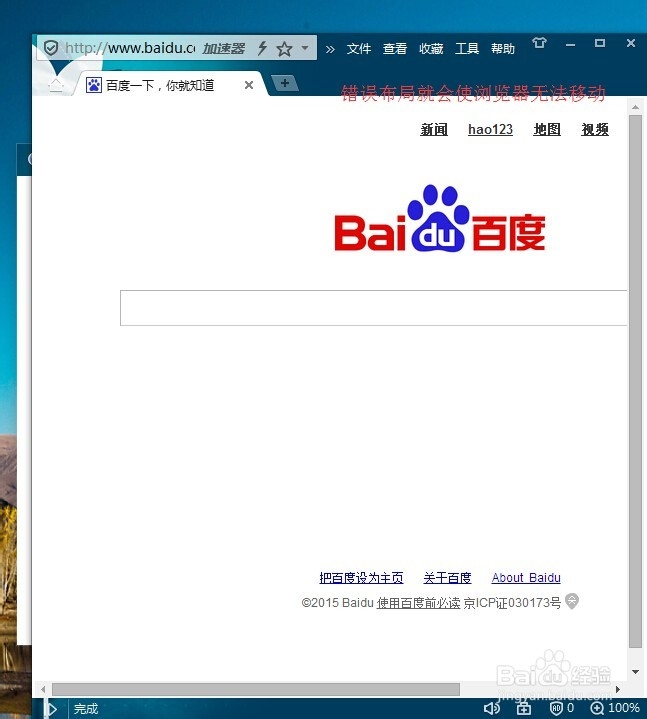Open the 关于百度 link
Screen dimensions: 647x719
[447, 578]
